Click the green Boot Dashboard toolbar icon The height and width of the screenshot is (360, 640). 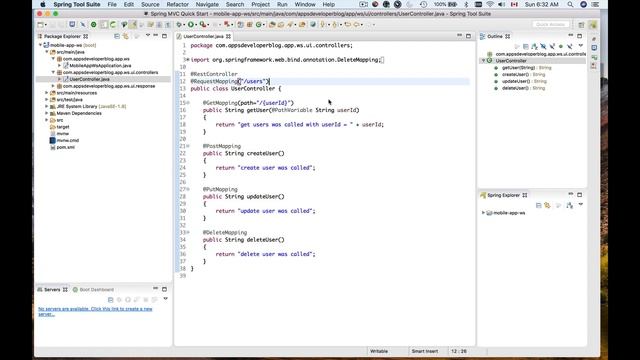coord(93,25)
